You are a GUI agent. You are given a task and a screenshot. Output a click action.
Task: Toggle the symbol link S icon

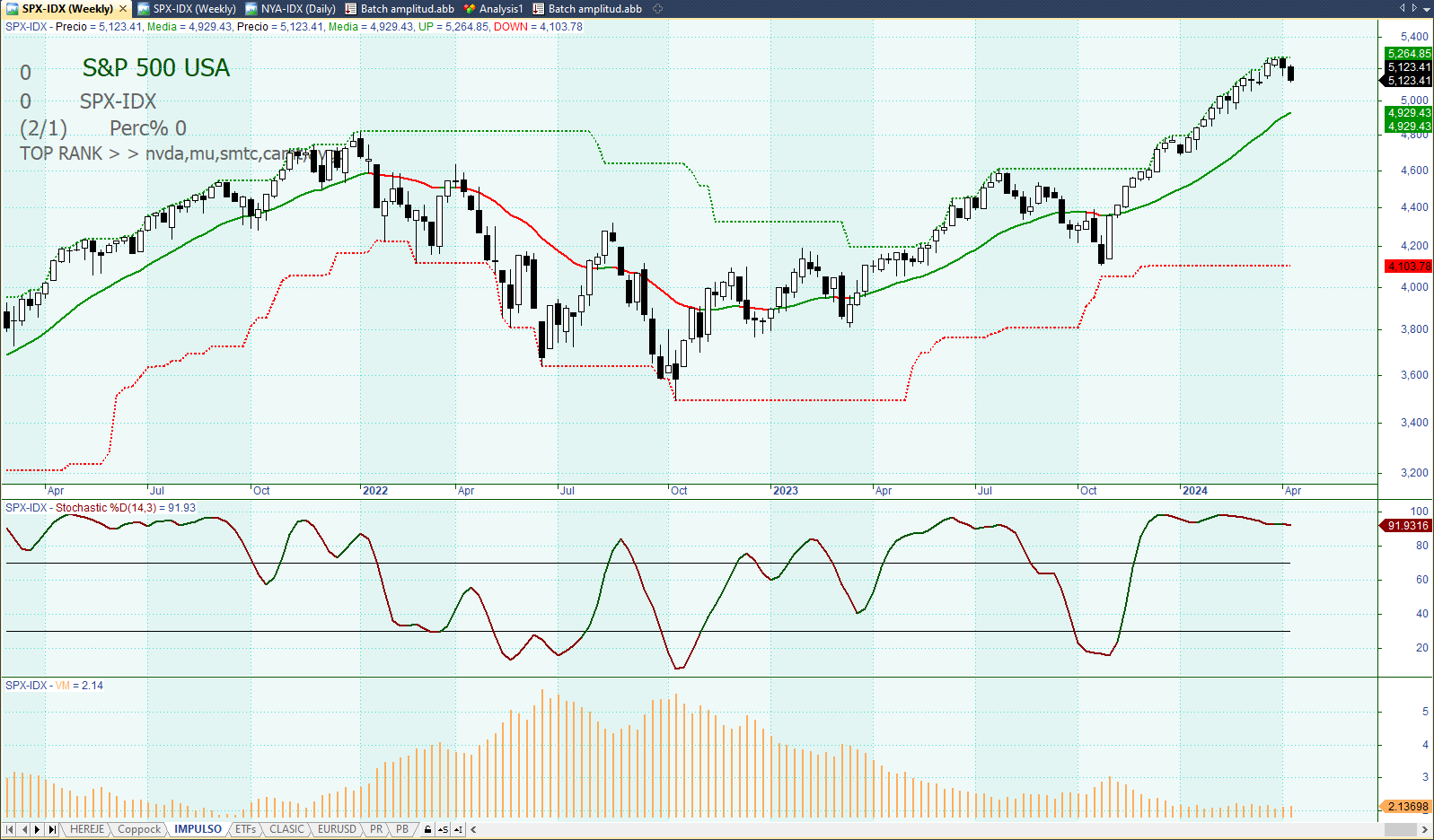coord(443,830)
